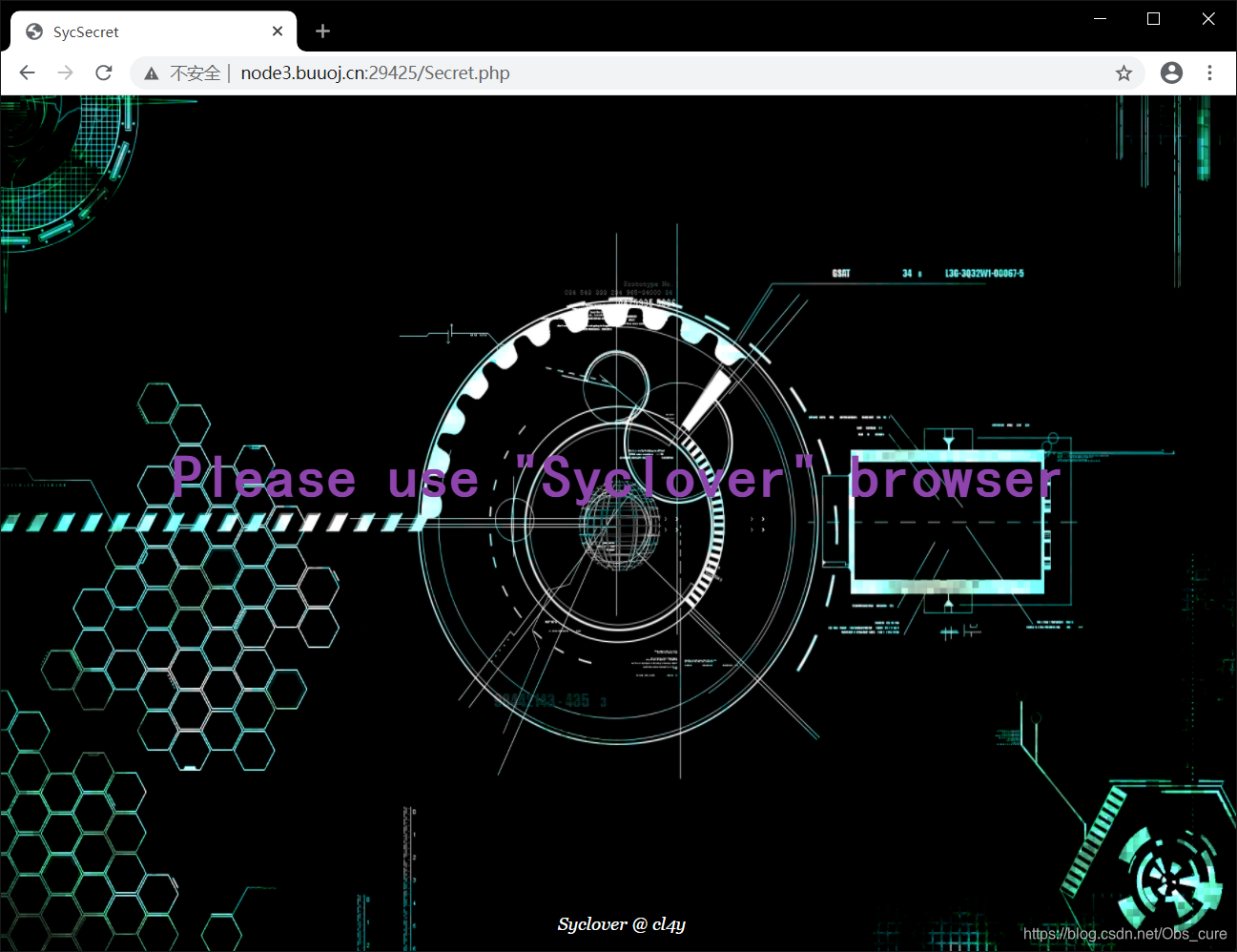1237x952 pixels.
Task: Bookmark this page with the star icon
Action: 1124,73
